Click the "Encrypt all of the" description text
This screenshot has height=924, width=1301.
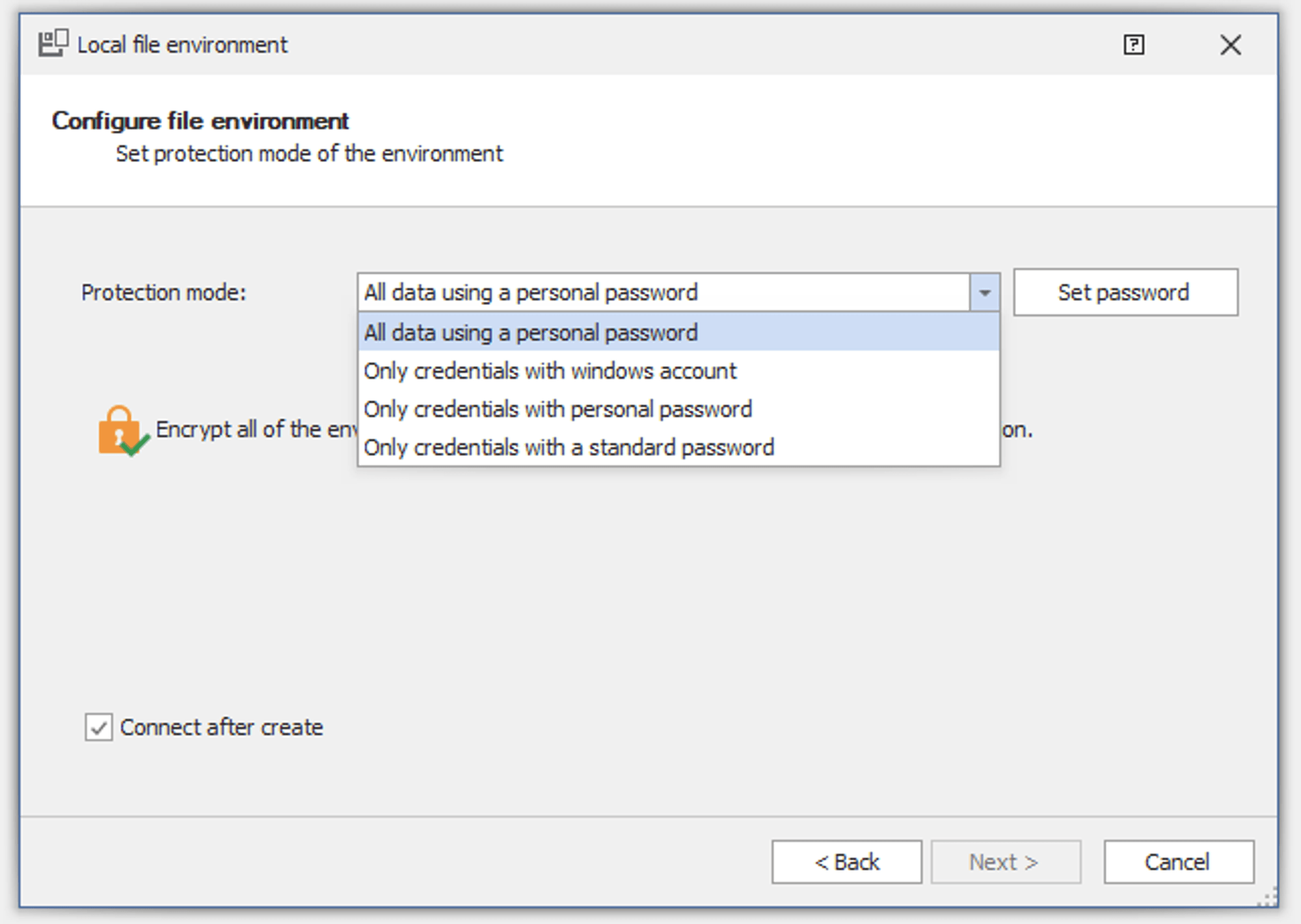[x=256, y=429]
